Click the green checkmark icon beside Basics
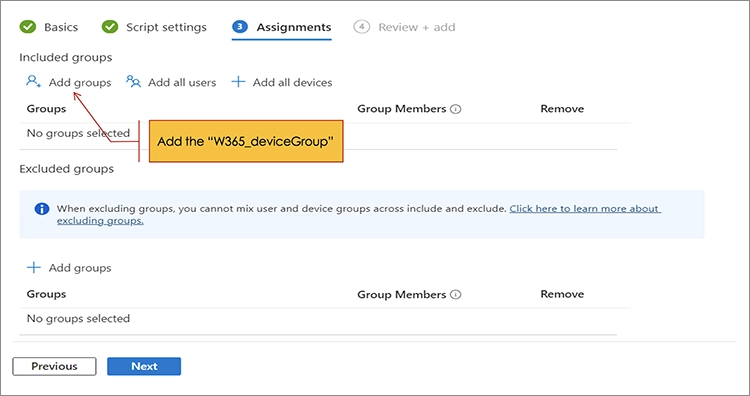Screen dimensions: 750x396 (28, 27)
